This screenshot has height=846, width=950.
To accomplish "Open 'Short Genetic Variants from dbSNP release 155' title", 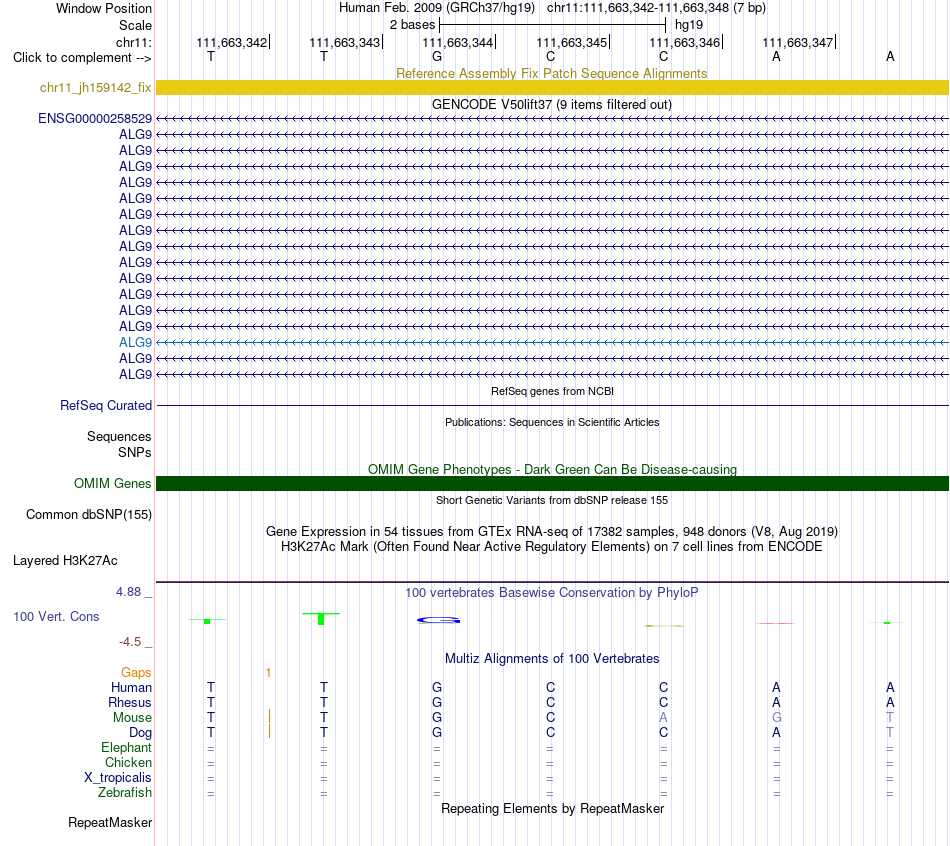I will coord(552,501).
